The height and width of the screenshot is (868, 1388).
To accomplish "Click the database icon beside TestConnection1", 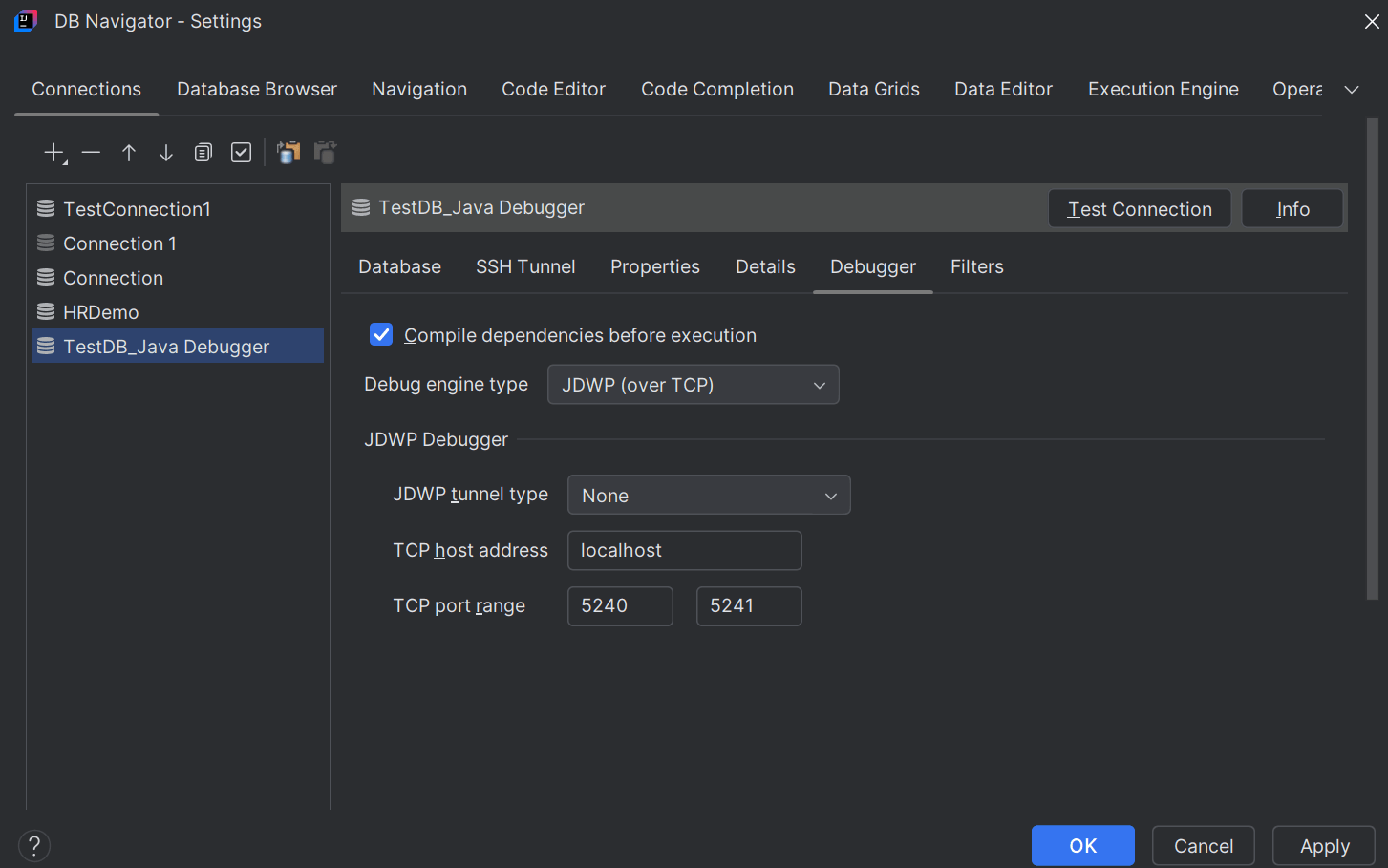I will 46,208.
